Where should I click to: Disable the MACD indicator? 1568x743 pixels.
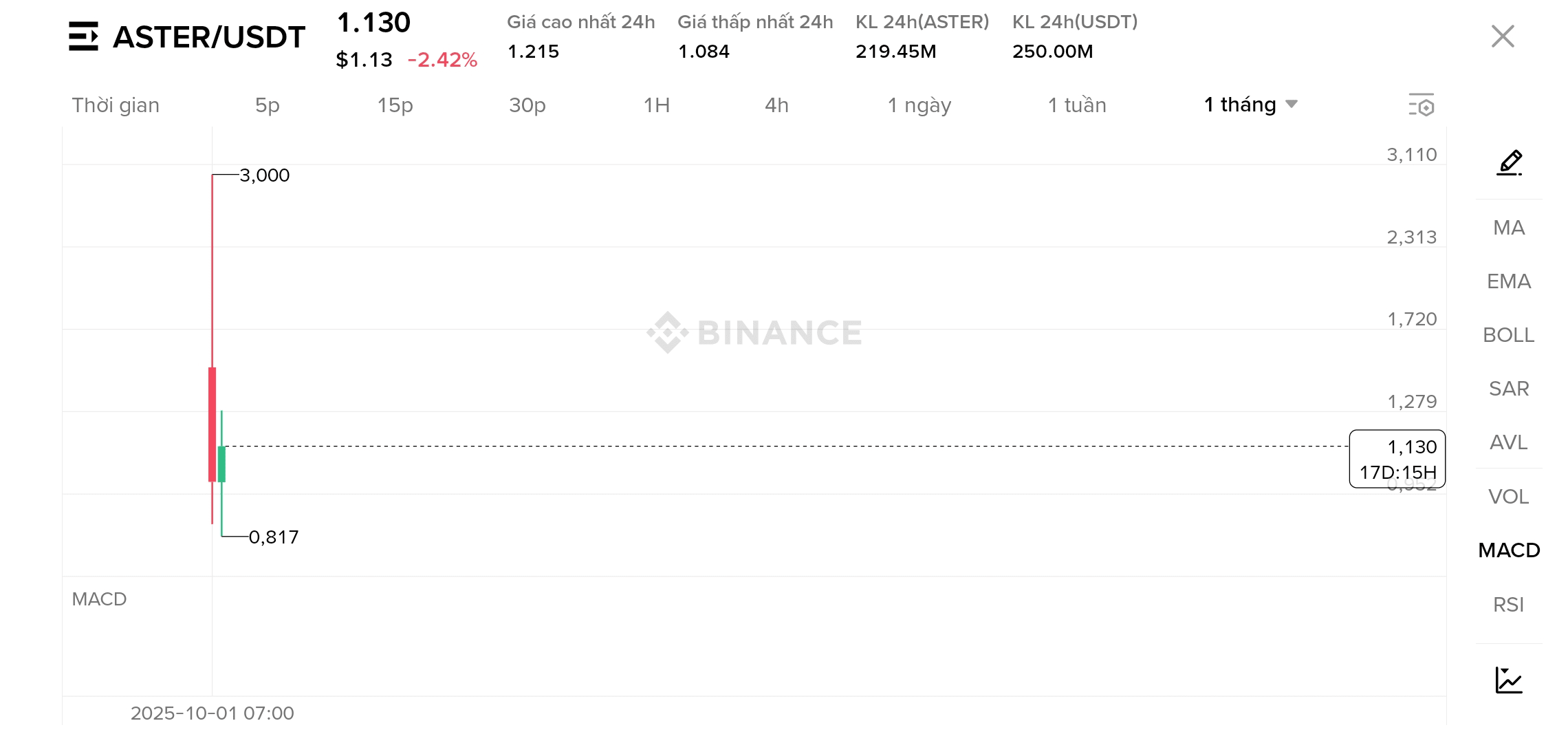point(1509,550)
